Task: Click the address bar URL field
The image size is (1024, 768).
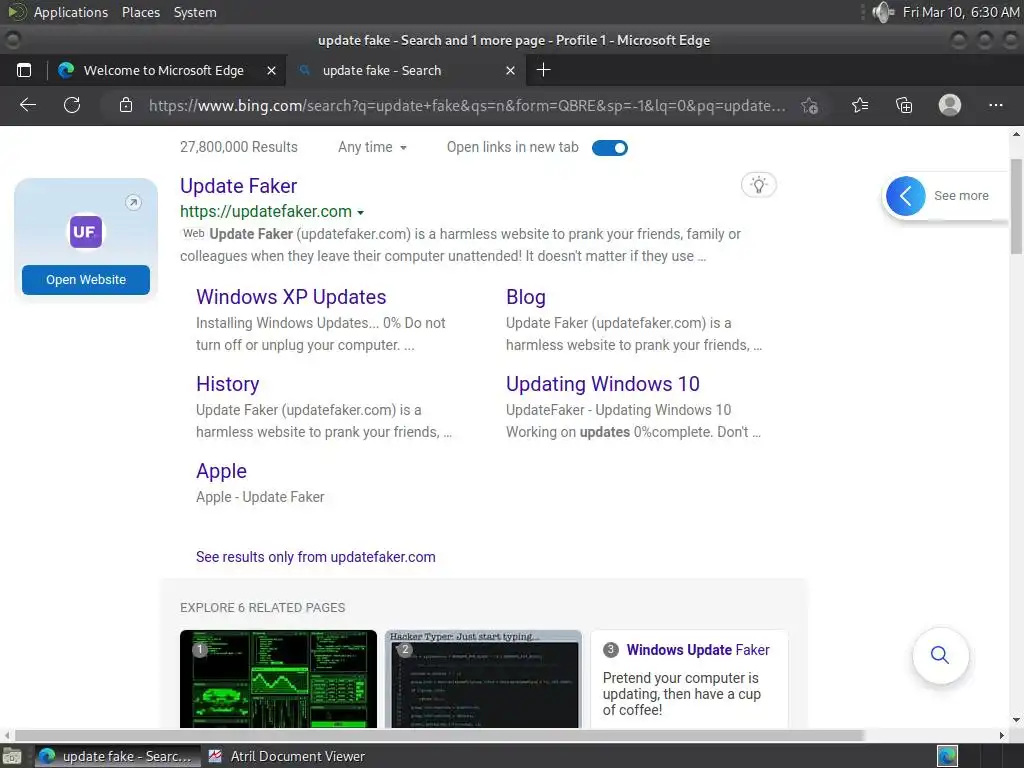Action: click(467, 106)
